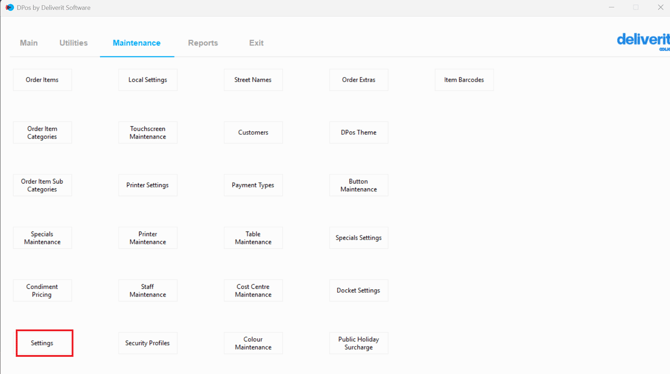Open Local Settings

click(x=148, y=80)
